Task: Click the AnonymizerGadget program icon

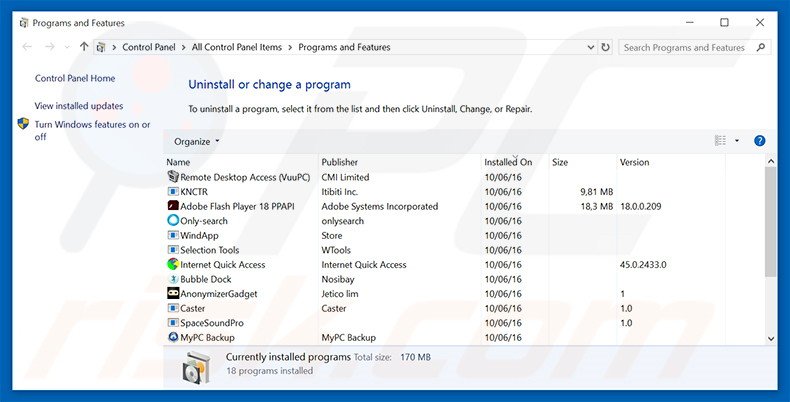Action: click(x=173, y=293)
